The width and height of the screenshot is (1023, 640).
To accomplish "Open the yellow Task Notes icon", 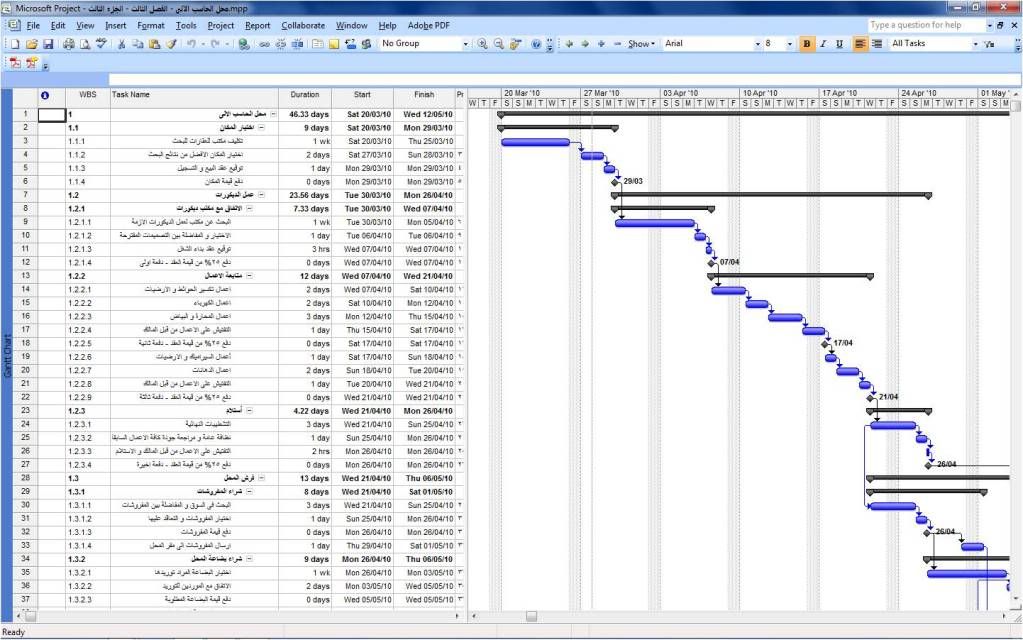I will [334, 44].
